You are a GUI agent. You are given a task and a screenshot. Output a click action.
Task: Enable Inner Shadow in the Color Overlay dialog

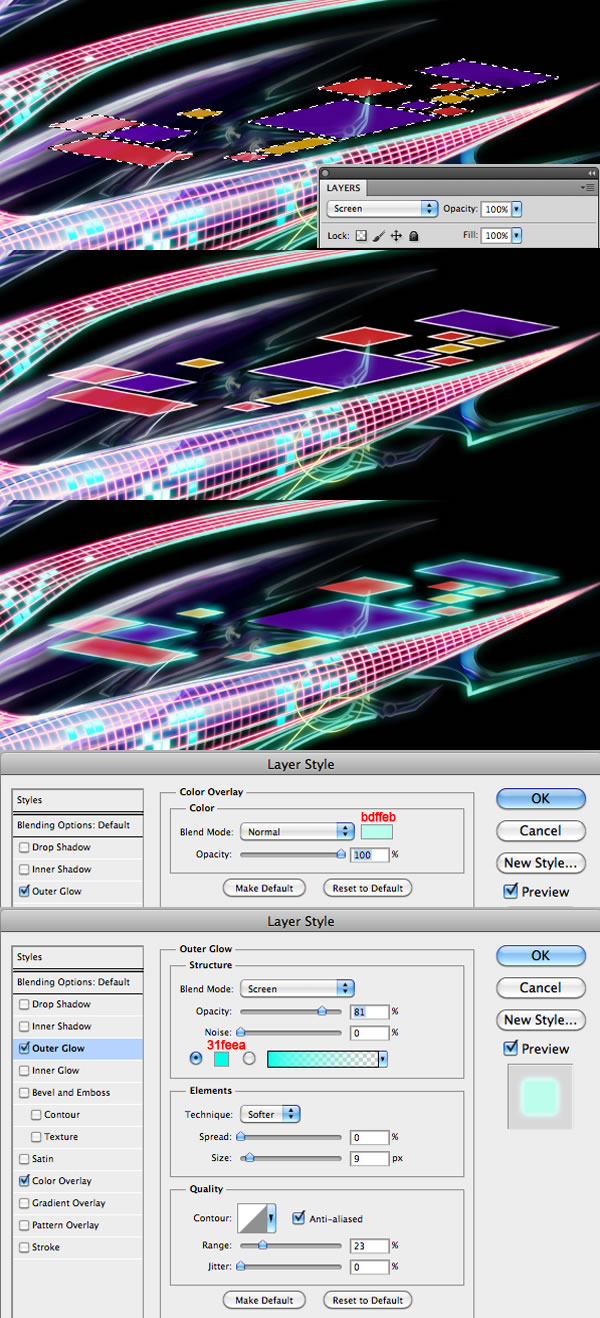click(x=24, y=869)
